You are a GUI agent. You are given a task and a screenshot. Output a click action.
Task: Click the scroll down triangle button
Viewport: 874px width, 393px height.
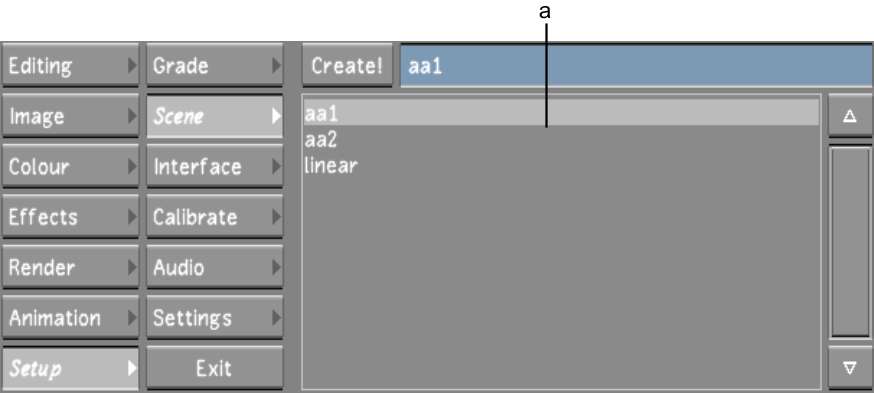850,368
